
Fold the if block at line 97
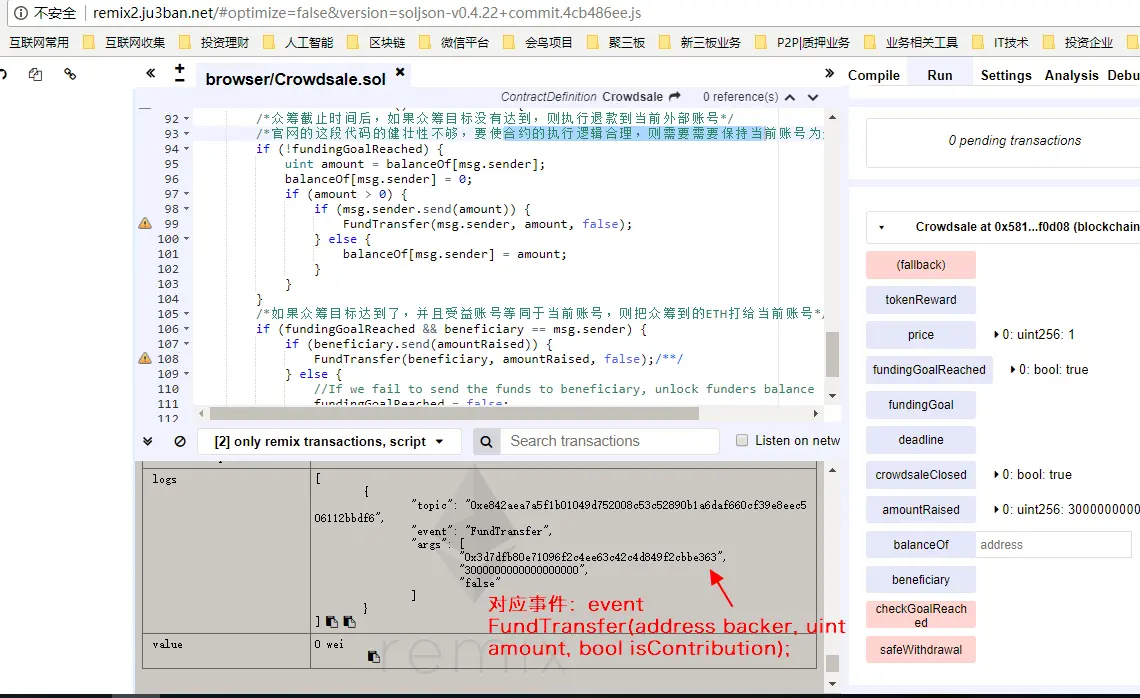point(187,194)
